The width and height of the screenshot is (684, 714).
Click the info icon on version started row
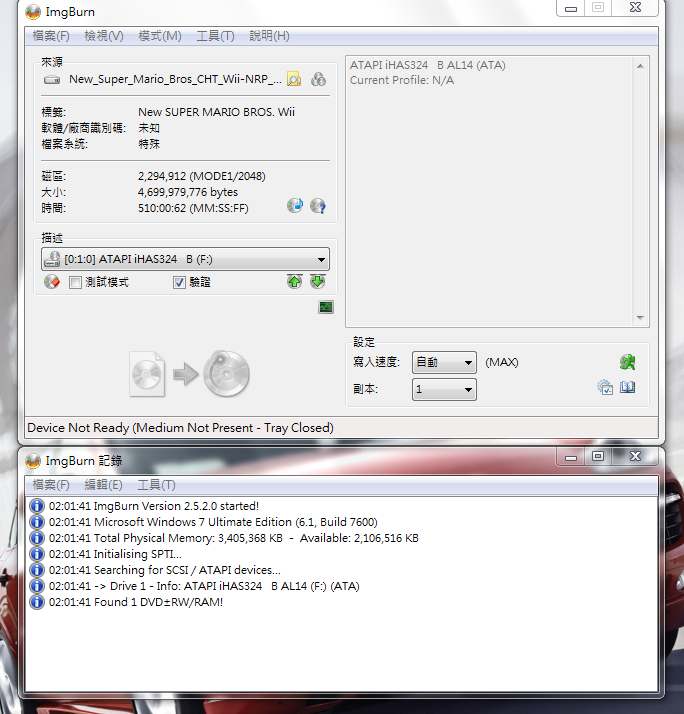click(x=36, y=506)
